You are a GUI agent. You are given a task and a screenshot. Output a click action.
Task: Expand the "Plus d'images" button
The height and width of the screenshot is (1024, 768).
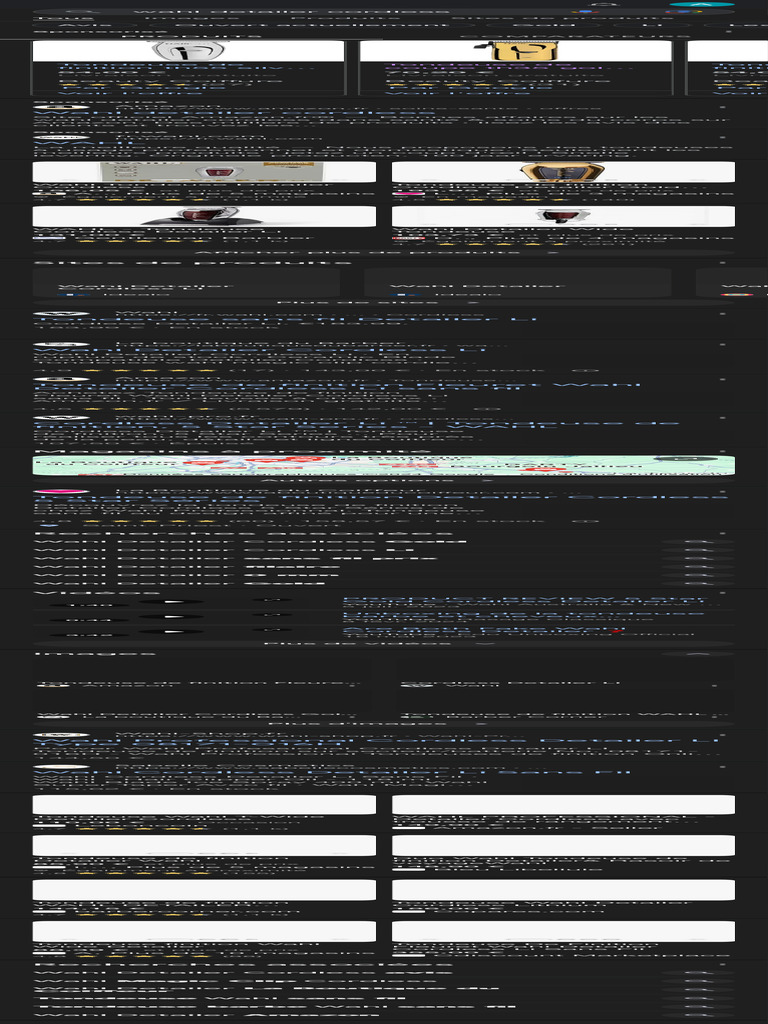point(384,723)
